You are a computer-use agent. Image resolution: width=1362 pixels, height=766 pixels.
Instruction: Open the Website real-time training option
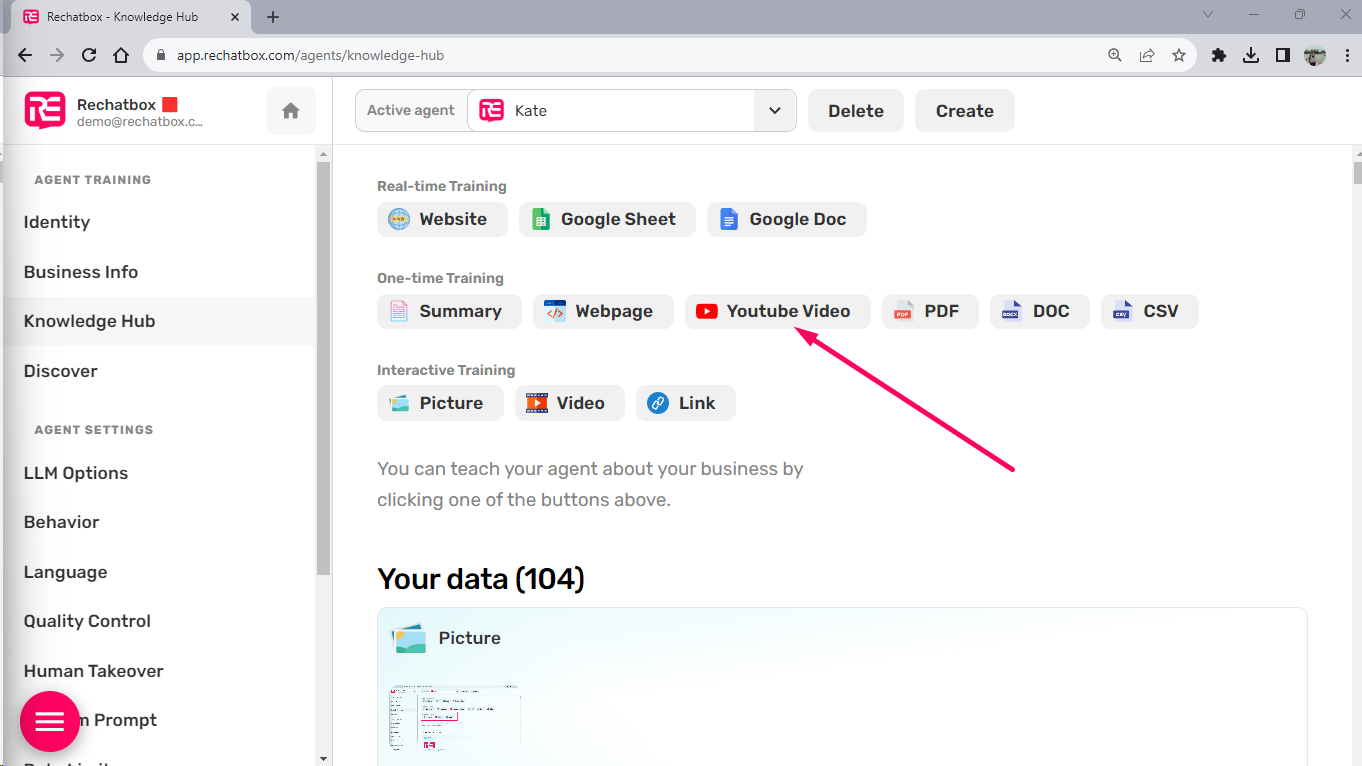coord(442,219)
